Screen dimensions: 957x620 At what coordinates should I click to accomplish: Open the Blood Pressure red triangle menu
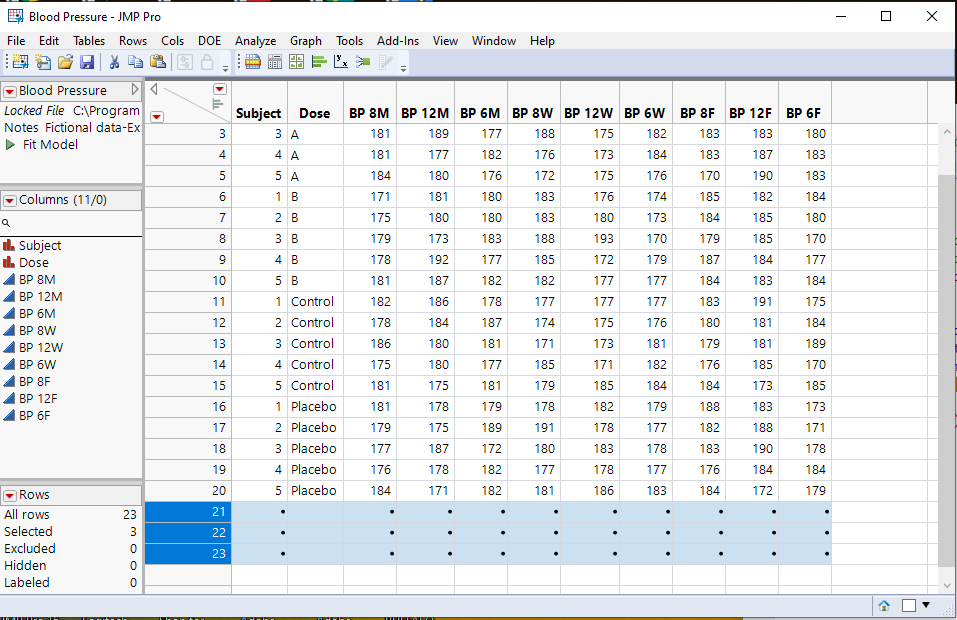coord(12,90)
